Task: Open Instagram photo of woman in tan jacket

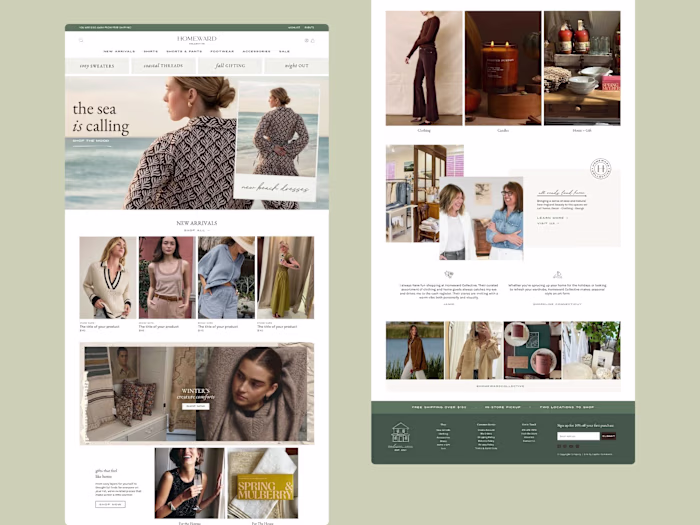Action: pyautogui.click(x=474, y=350)
